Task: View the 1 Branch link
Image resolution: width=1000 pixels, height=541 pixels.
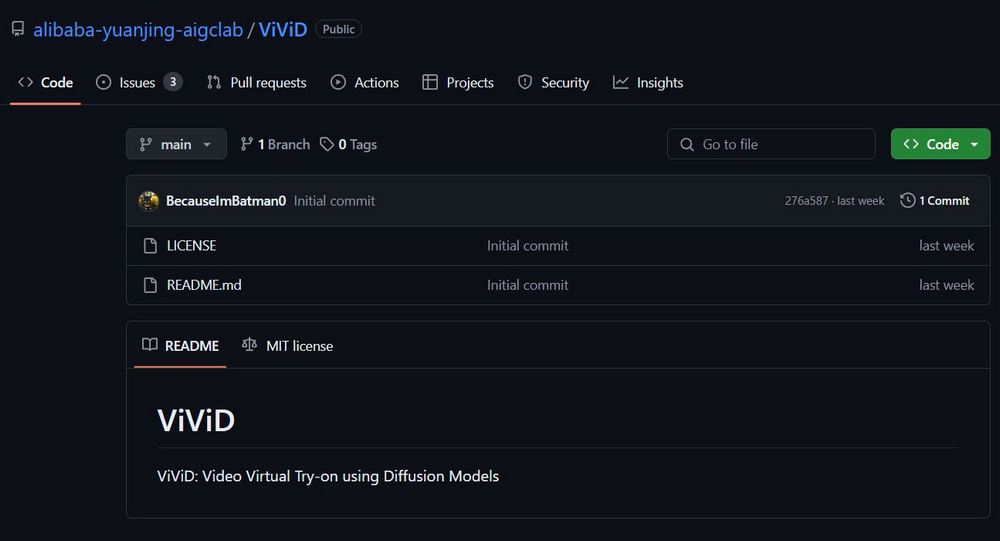Action: pos(276,144)
